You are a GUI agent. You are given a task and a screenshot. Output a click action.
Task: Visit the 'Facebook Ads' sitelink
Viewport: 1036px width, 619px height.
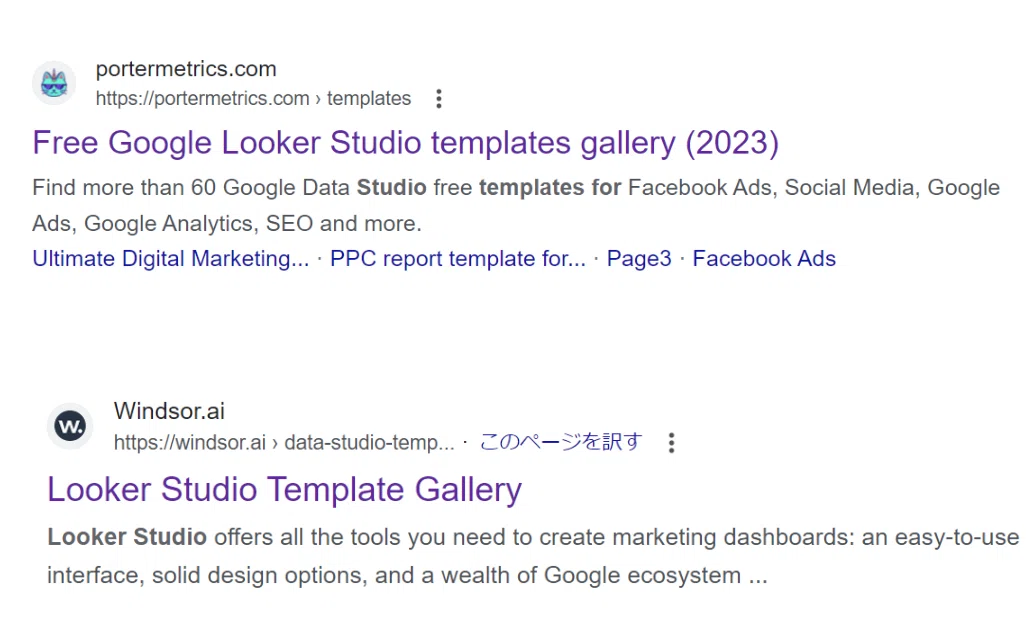point(764,258)
